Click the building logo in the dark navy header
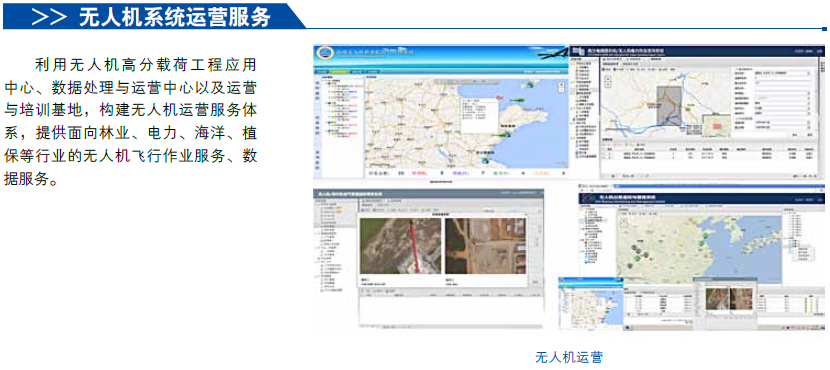 (577, 51)
